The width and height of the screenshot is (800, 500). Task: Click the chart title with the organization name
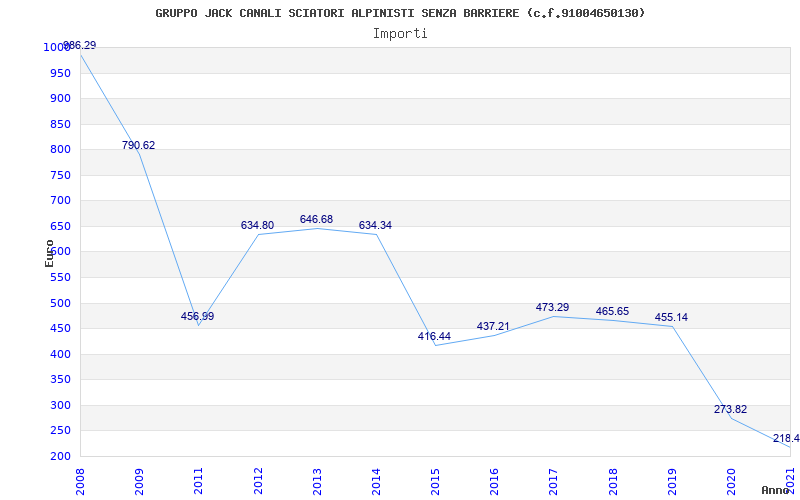click(400, 13)
